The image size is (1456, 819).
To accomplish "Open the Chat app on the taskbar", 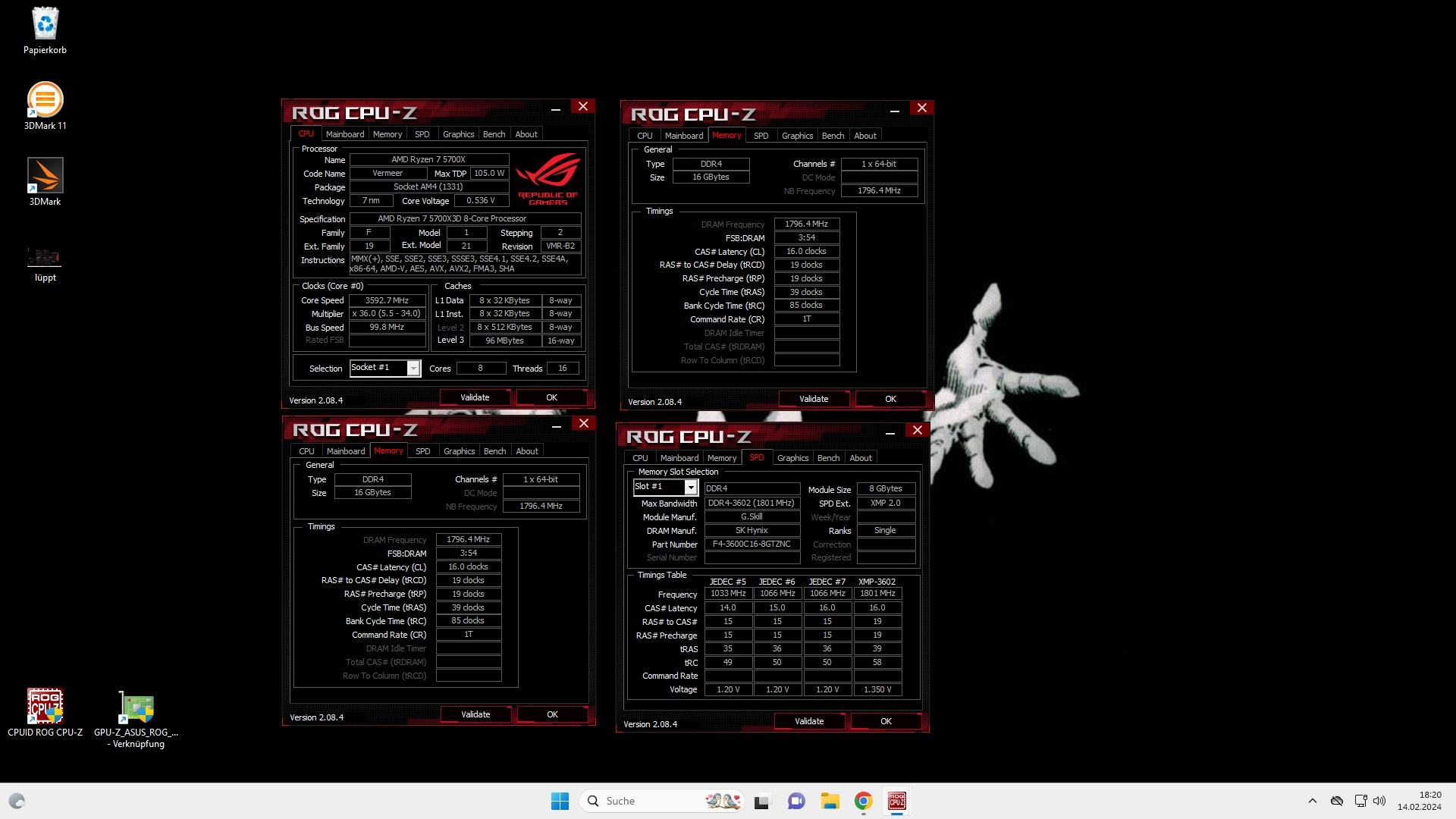I will coord(796,801).
